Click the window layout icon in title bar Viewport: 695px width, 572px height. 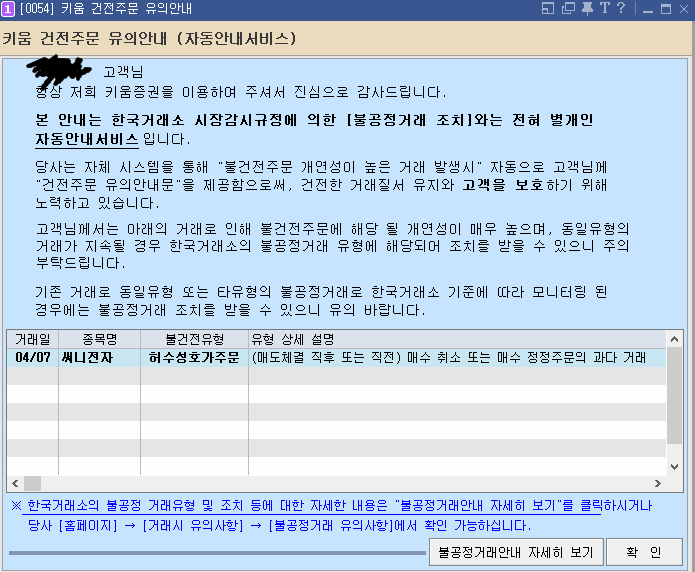pos(548,9)
